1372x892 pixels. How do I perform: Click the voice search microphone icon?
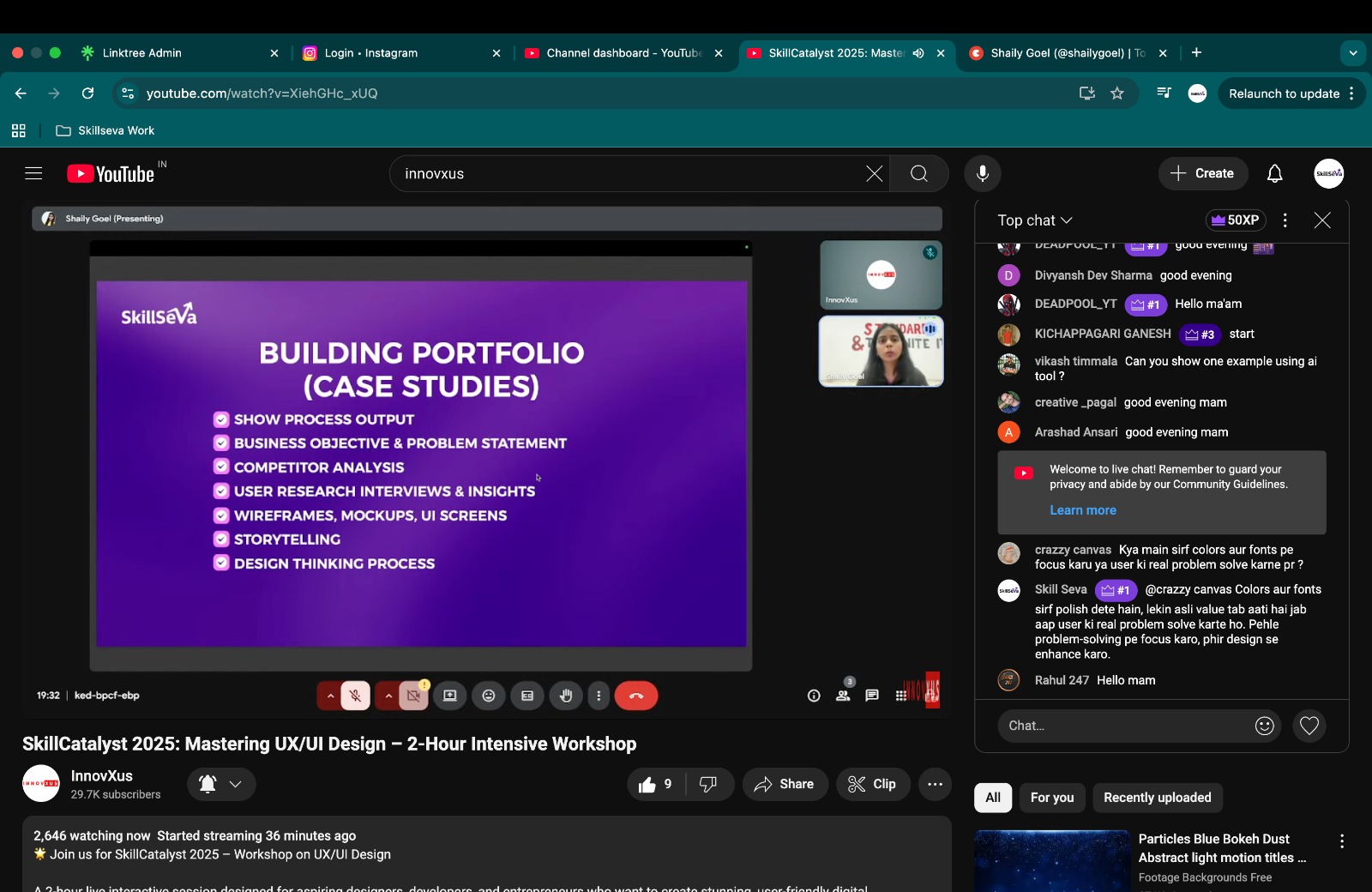pos(983,173)
